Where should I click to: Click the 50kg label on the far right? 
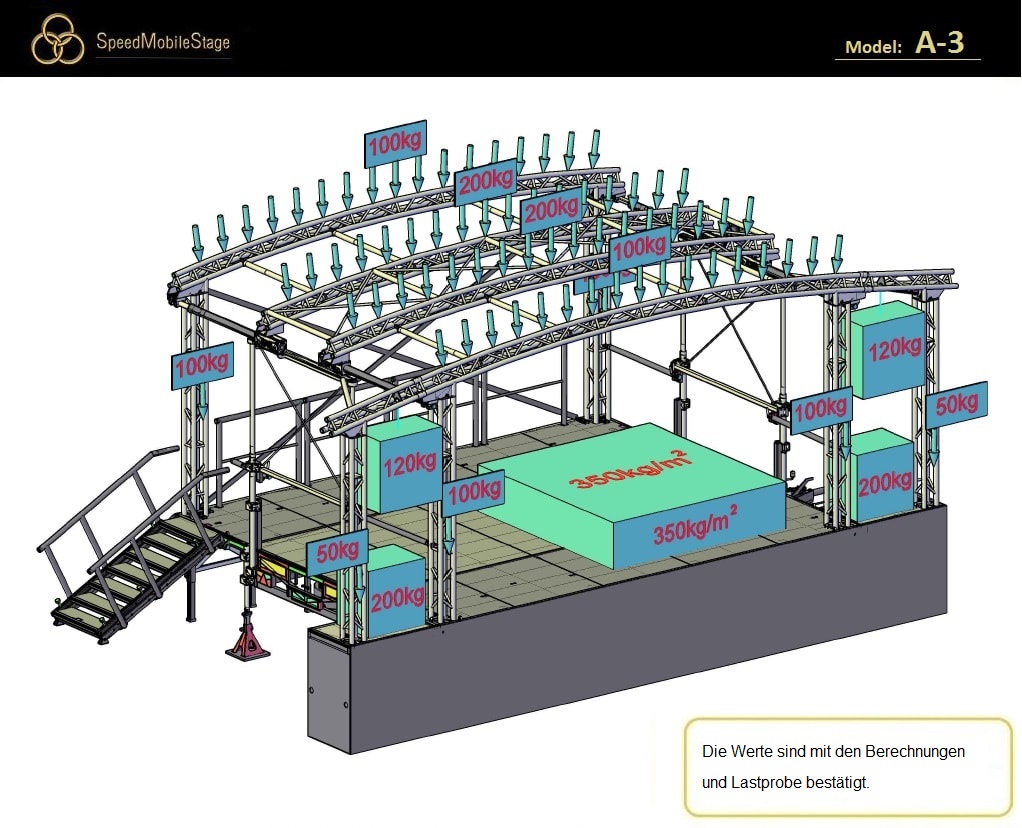(957, 404)
